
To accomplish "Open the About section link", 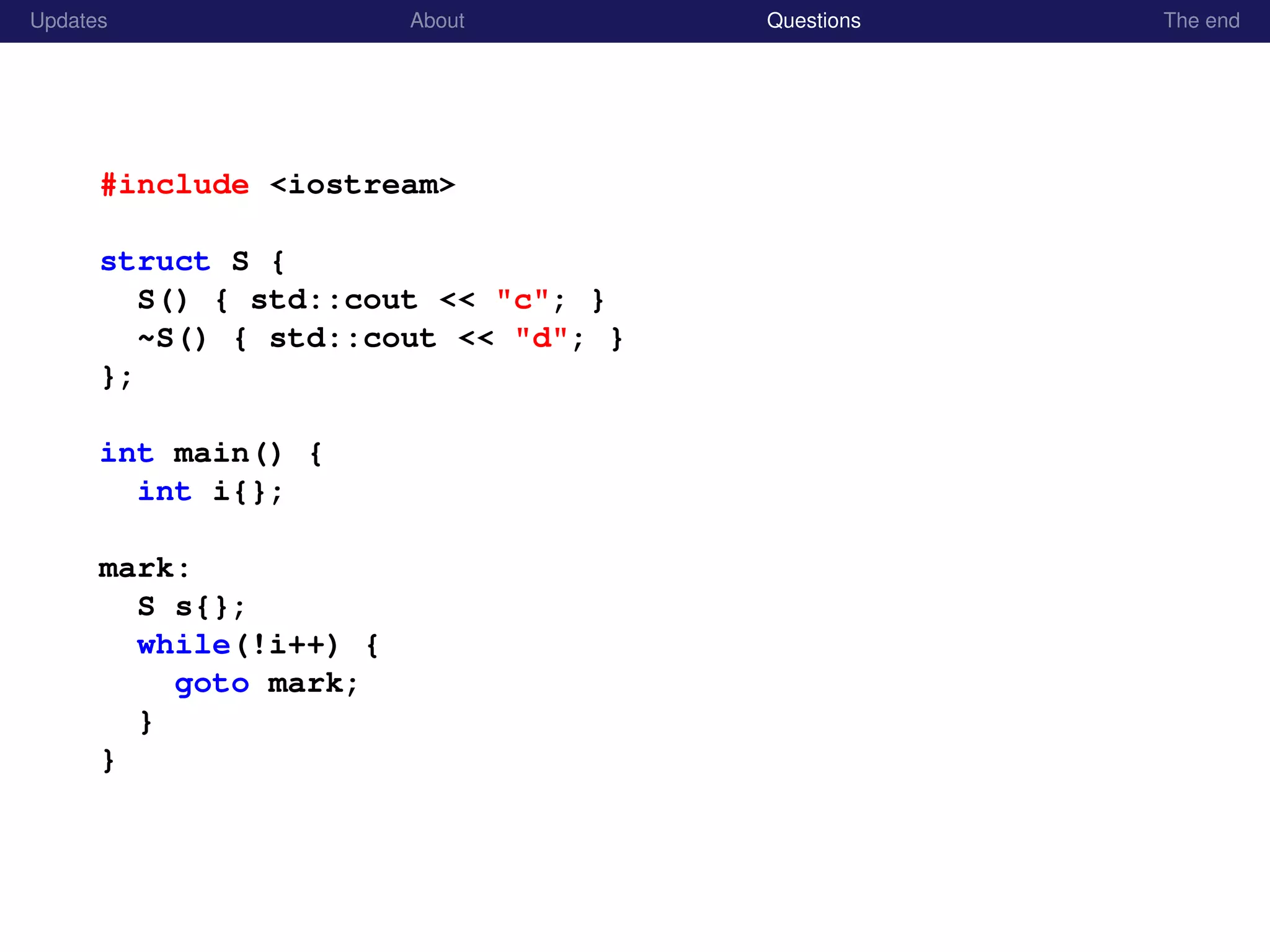I will [437, 20].
